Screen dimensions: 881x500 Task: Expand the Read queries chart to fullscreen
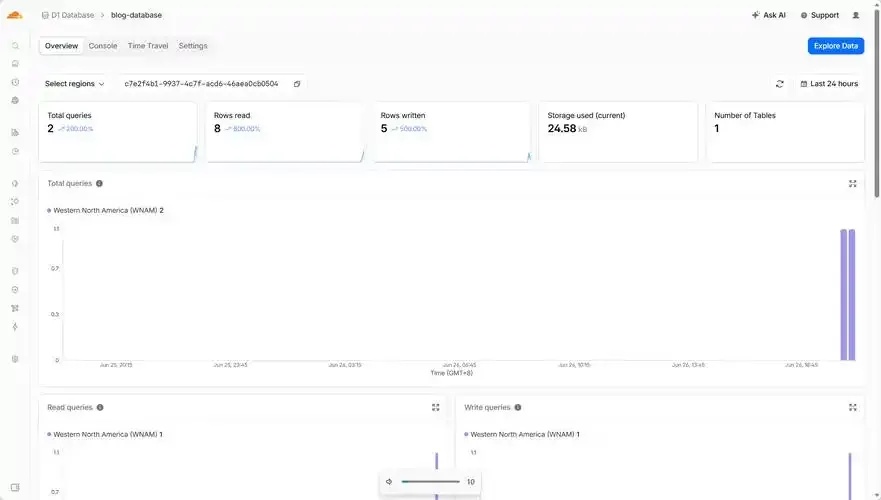pos(435,407)
